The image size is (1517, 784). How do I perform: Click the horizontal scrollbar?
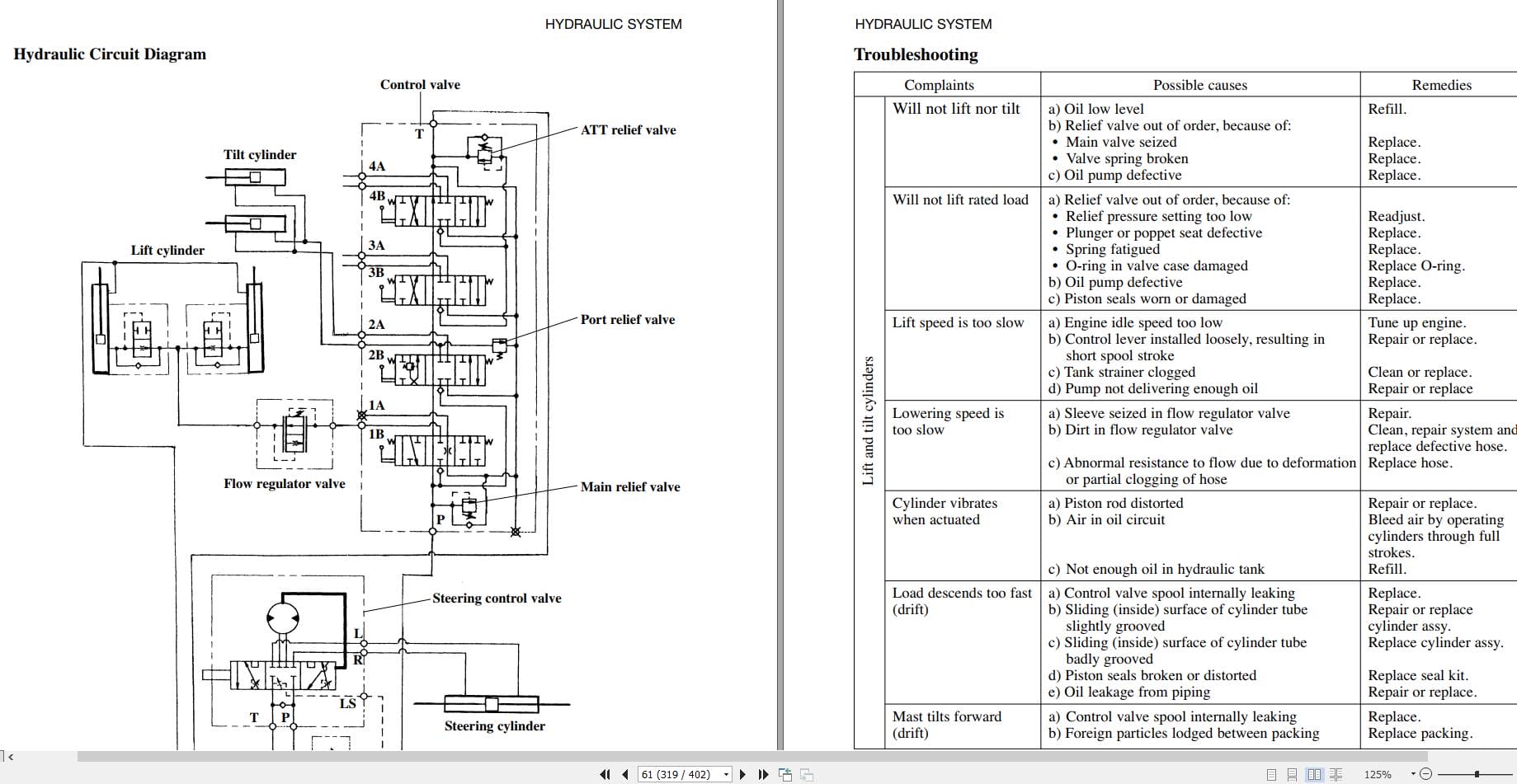click(x=752, y=756)
